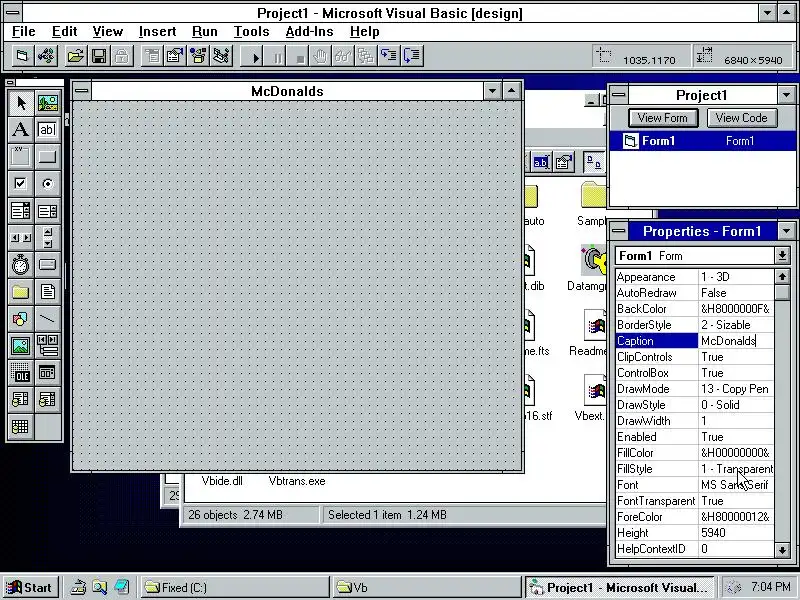The image size is (800, 600).
Task: Toggle Lock Controls padlock on the toolbar
Action: tap(122, 56)
